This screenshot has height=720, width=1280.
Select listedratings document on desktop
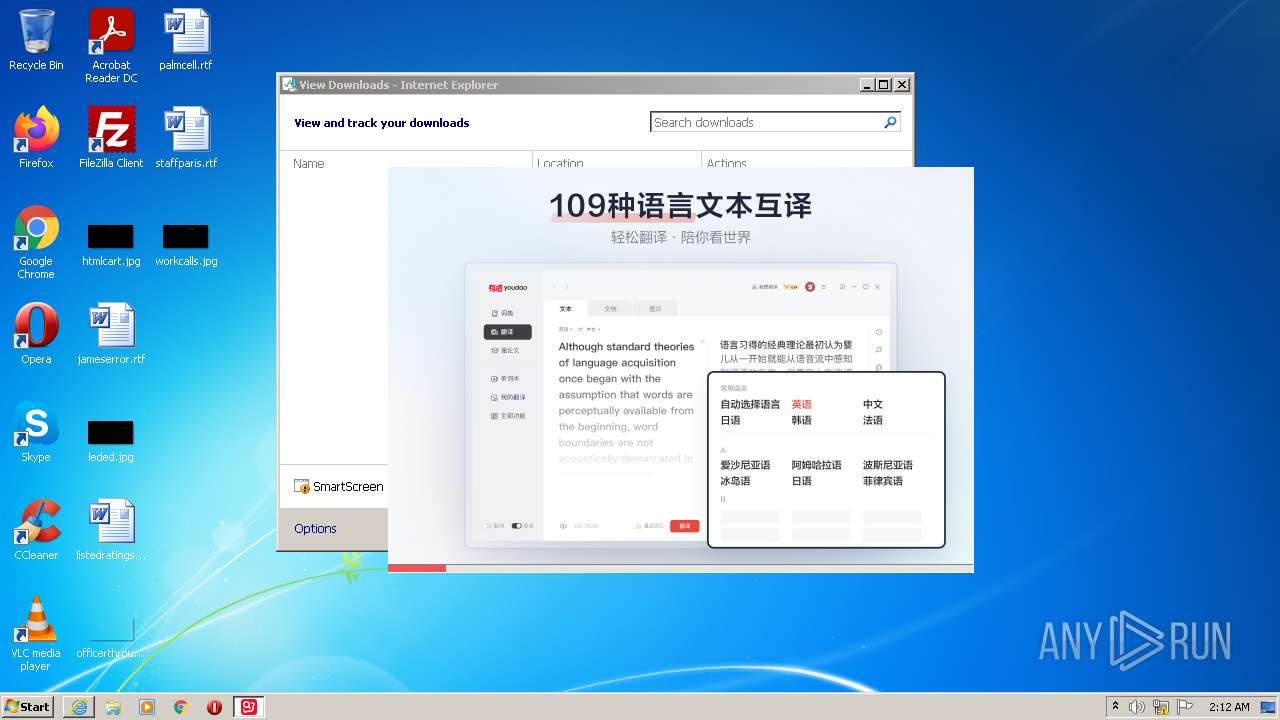tap(111, 530)
